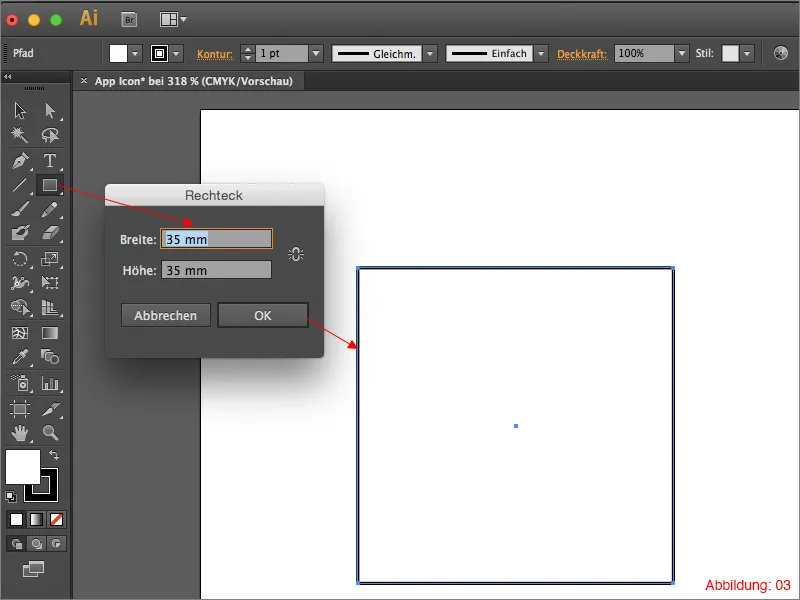Close the App Icon document tab
The image size is (800, 600).
coord(84,81)
